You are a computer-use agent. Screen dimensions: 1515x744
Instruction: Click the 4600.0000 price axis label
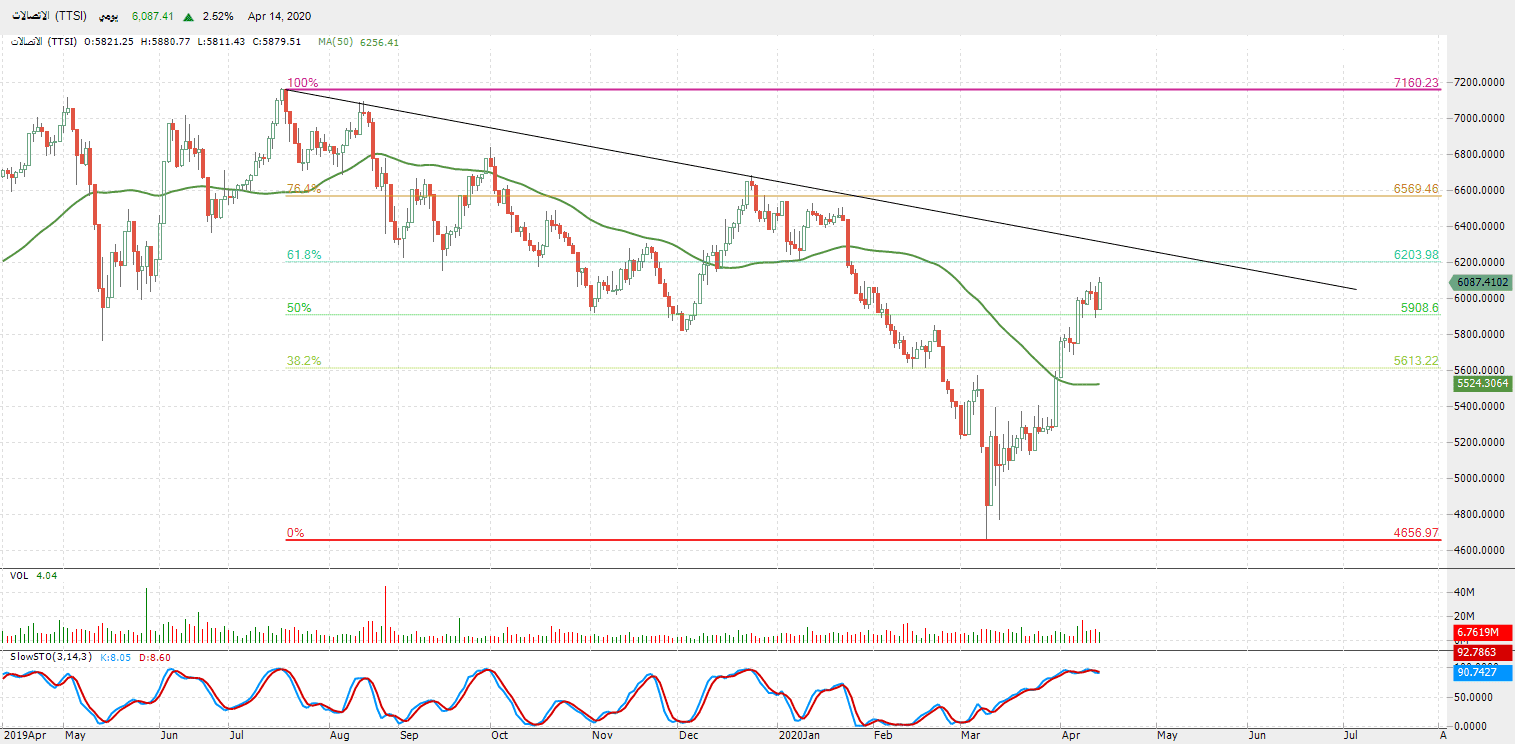coord(1479,550)
